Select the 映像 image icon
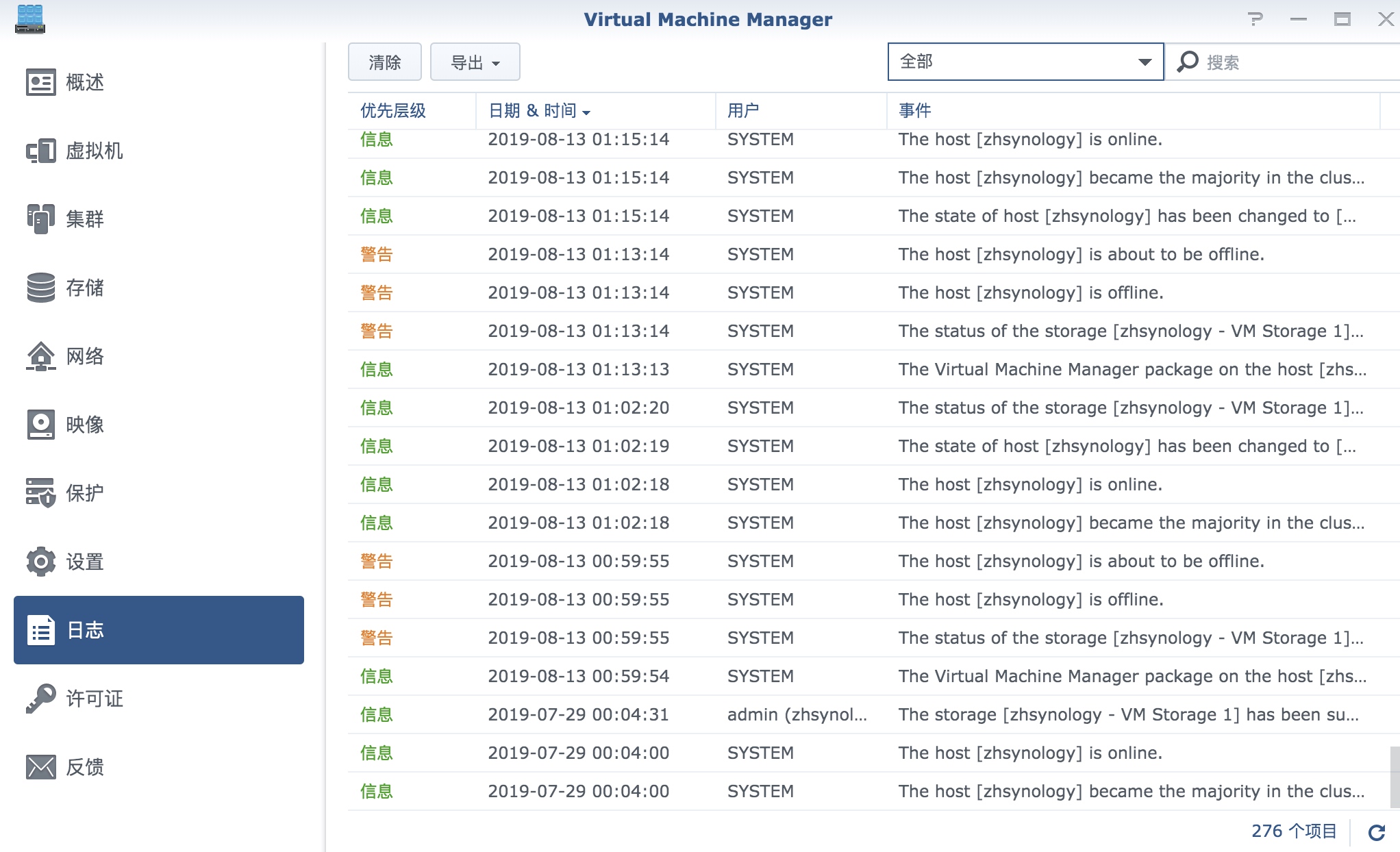 click(40, 425)
